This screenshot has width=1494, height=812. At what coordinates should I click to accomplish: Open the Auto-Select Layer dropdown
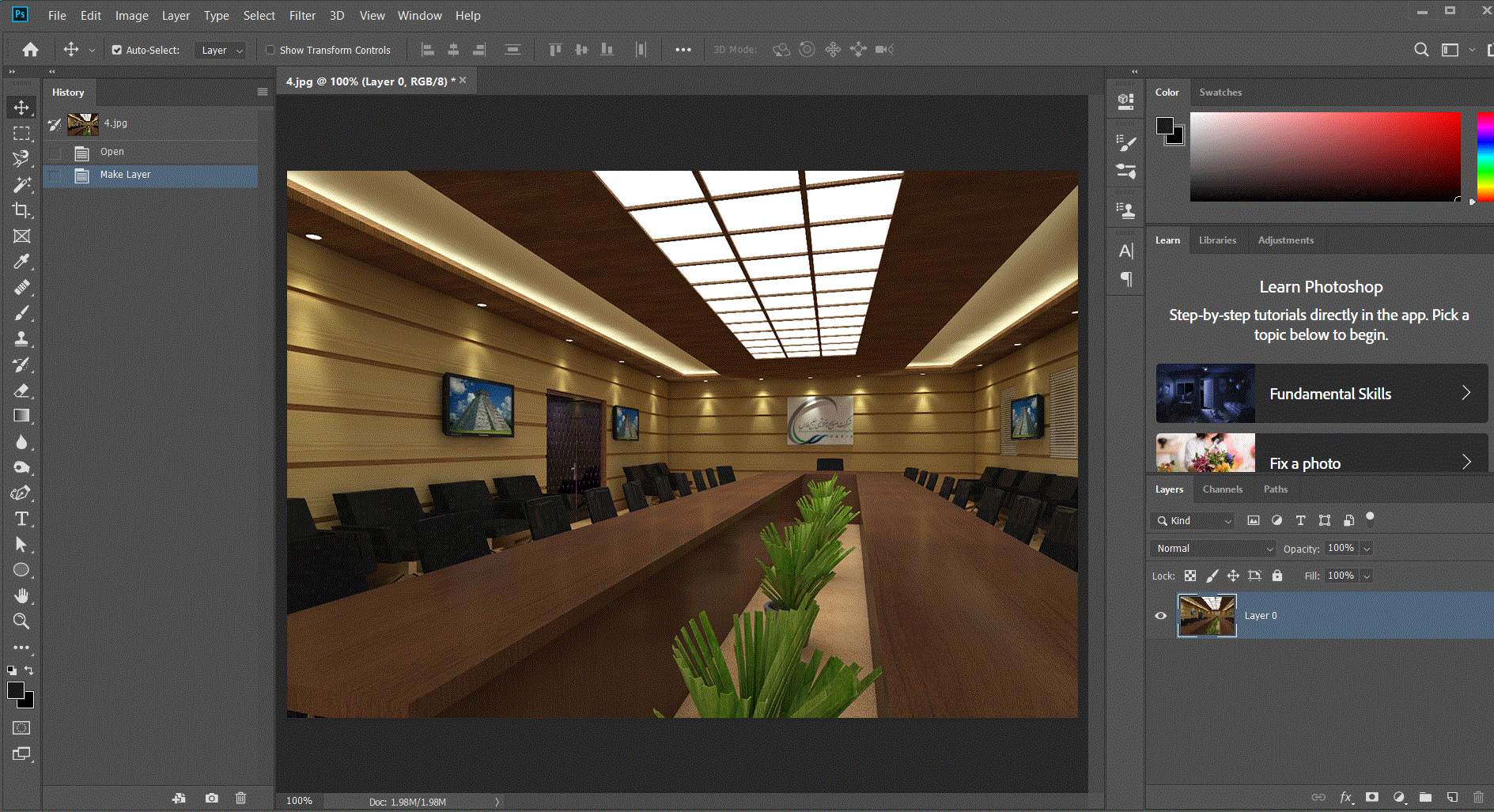pyautogui.click(x=221, y=50)
